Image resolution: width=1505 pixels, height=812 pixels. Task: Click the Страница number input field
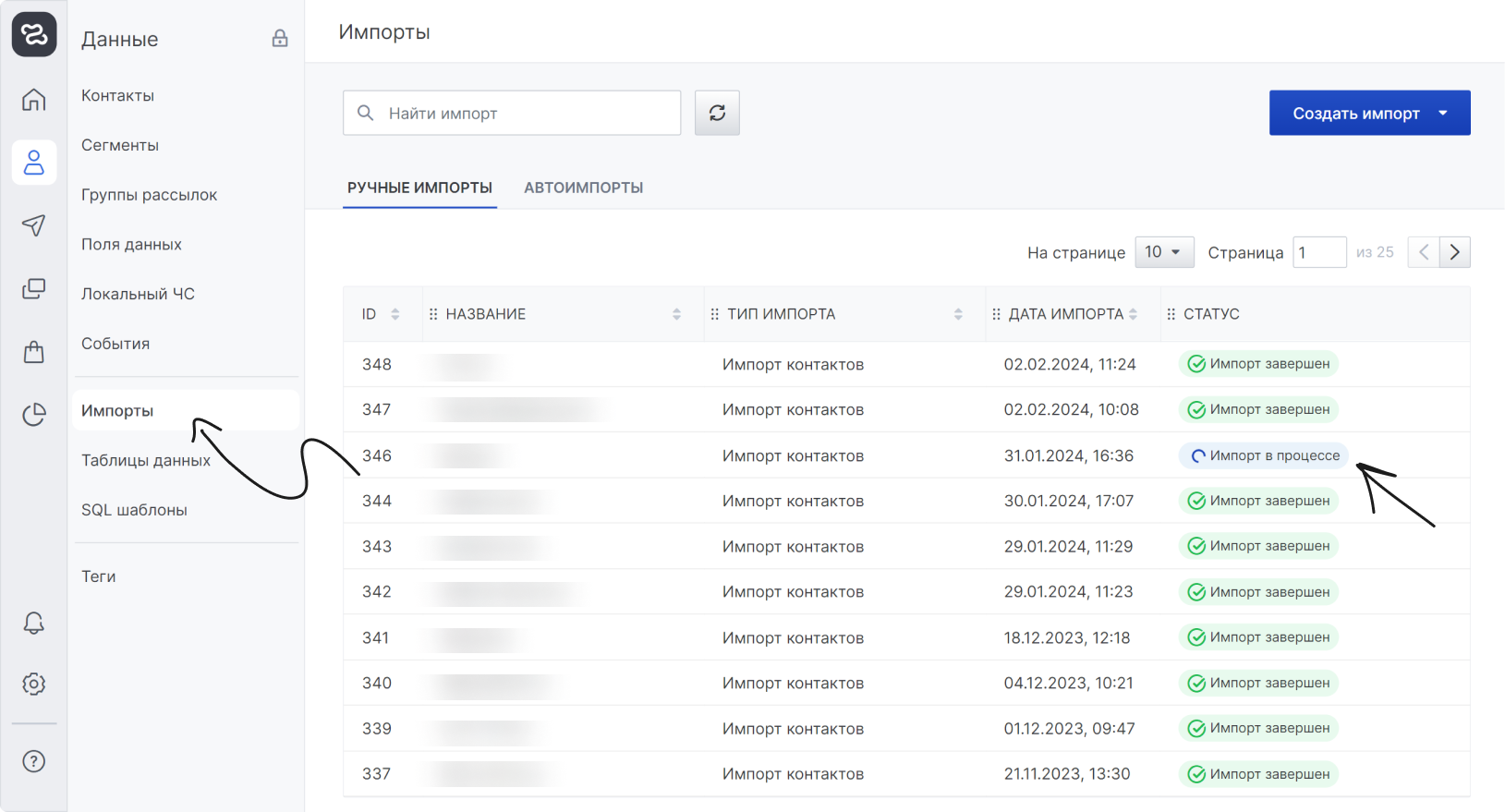pos(1319,252)
